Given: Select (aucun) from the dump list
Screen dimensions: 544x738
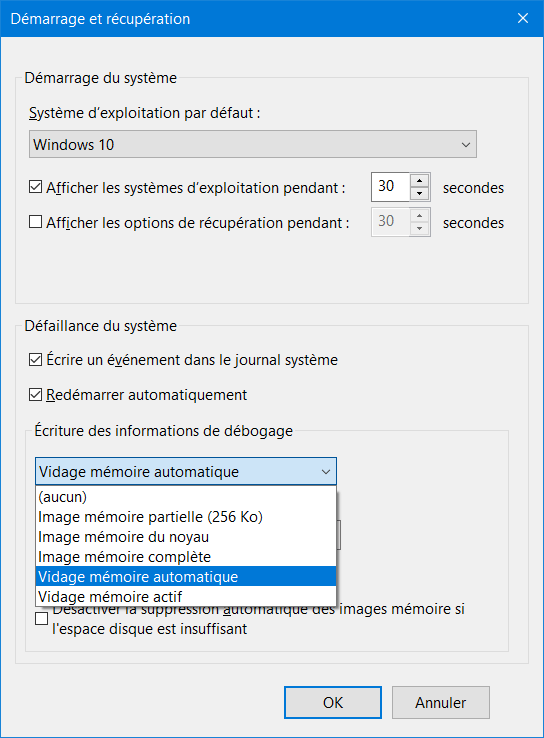Looking at the screenshot, I should [186, 497].
